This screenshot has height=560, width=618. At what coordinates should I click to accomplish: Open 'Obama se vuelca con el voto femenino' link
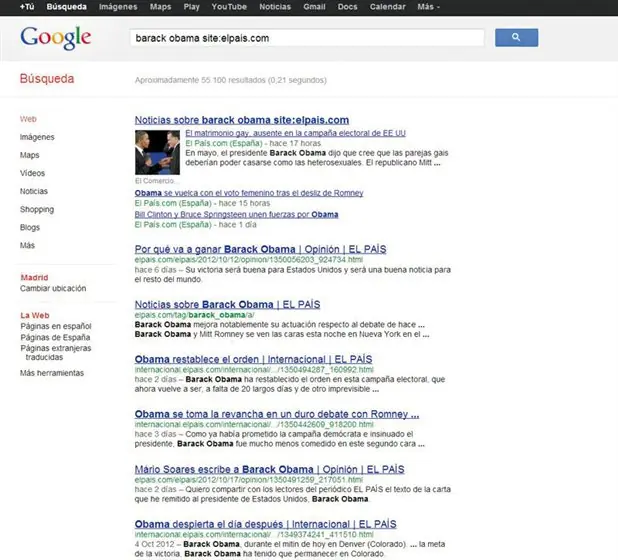pos(249,193)
